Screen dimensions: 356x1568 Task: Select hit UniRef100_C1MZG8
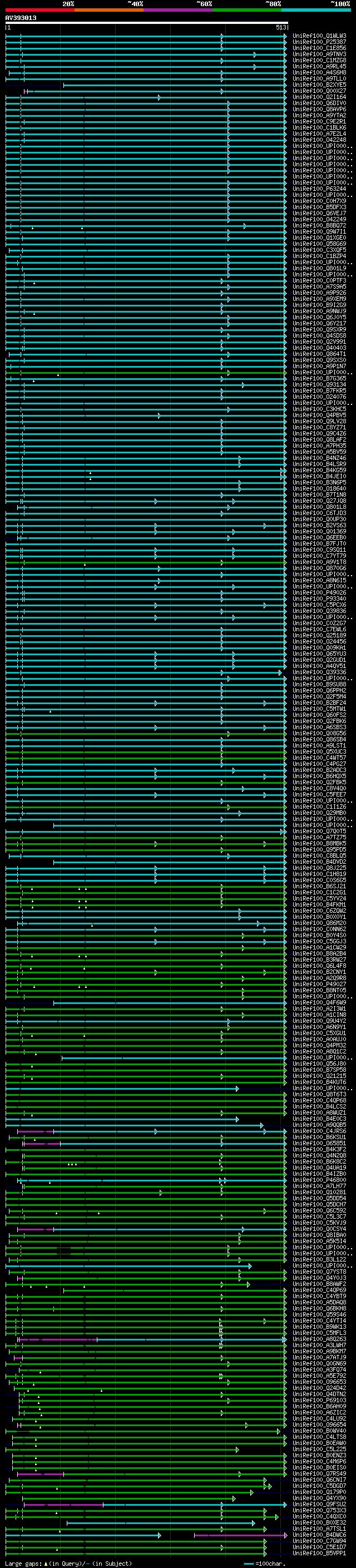pos(319,60)
